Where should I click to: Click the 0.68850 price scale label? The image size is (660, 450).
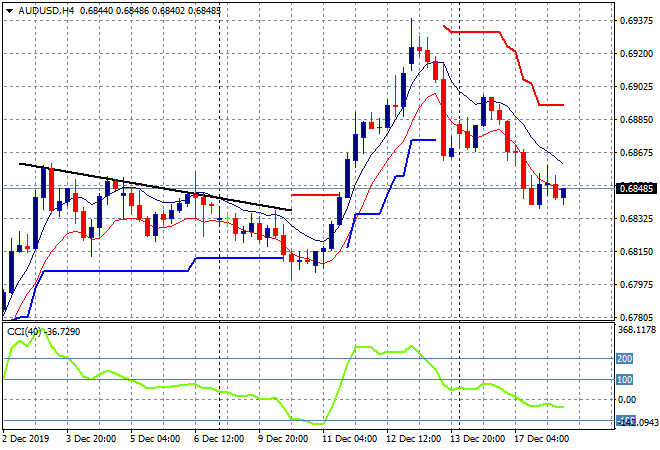click(636, 120)
